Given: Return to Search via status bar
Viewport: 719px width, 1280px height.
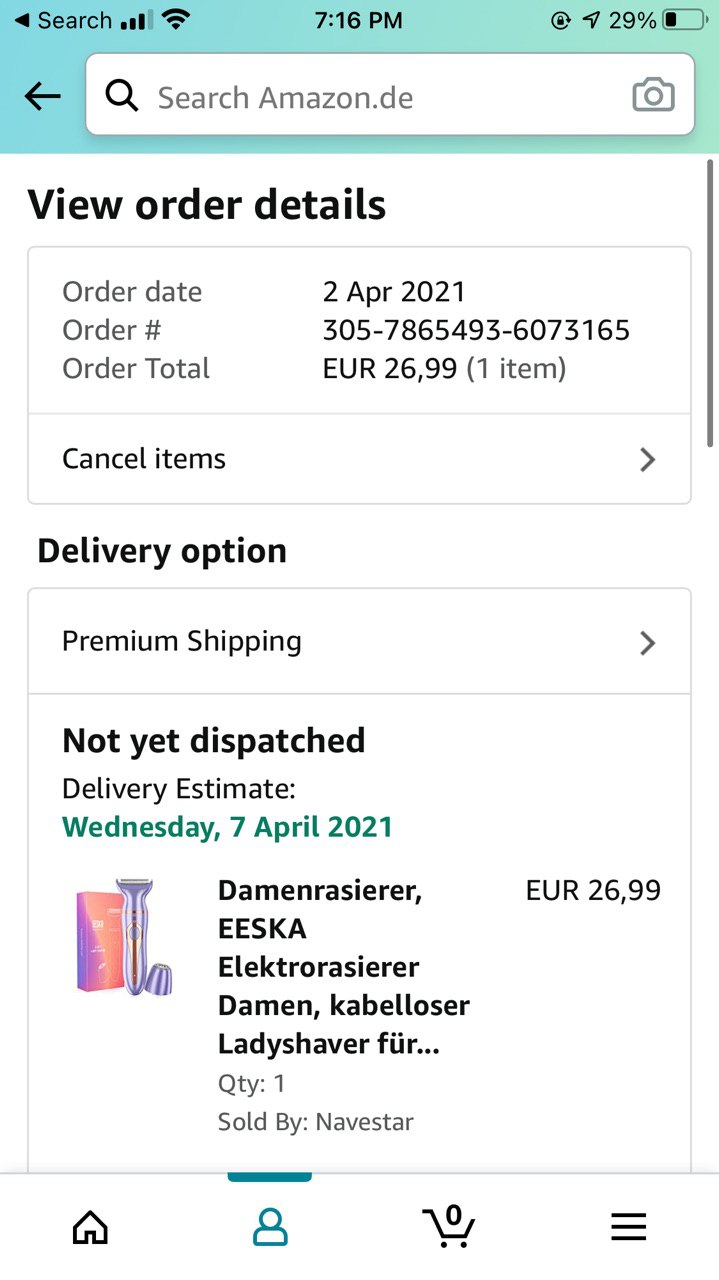Looking at the screenshot, I should pos(62,20).
